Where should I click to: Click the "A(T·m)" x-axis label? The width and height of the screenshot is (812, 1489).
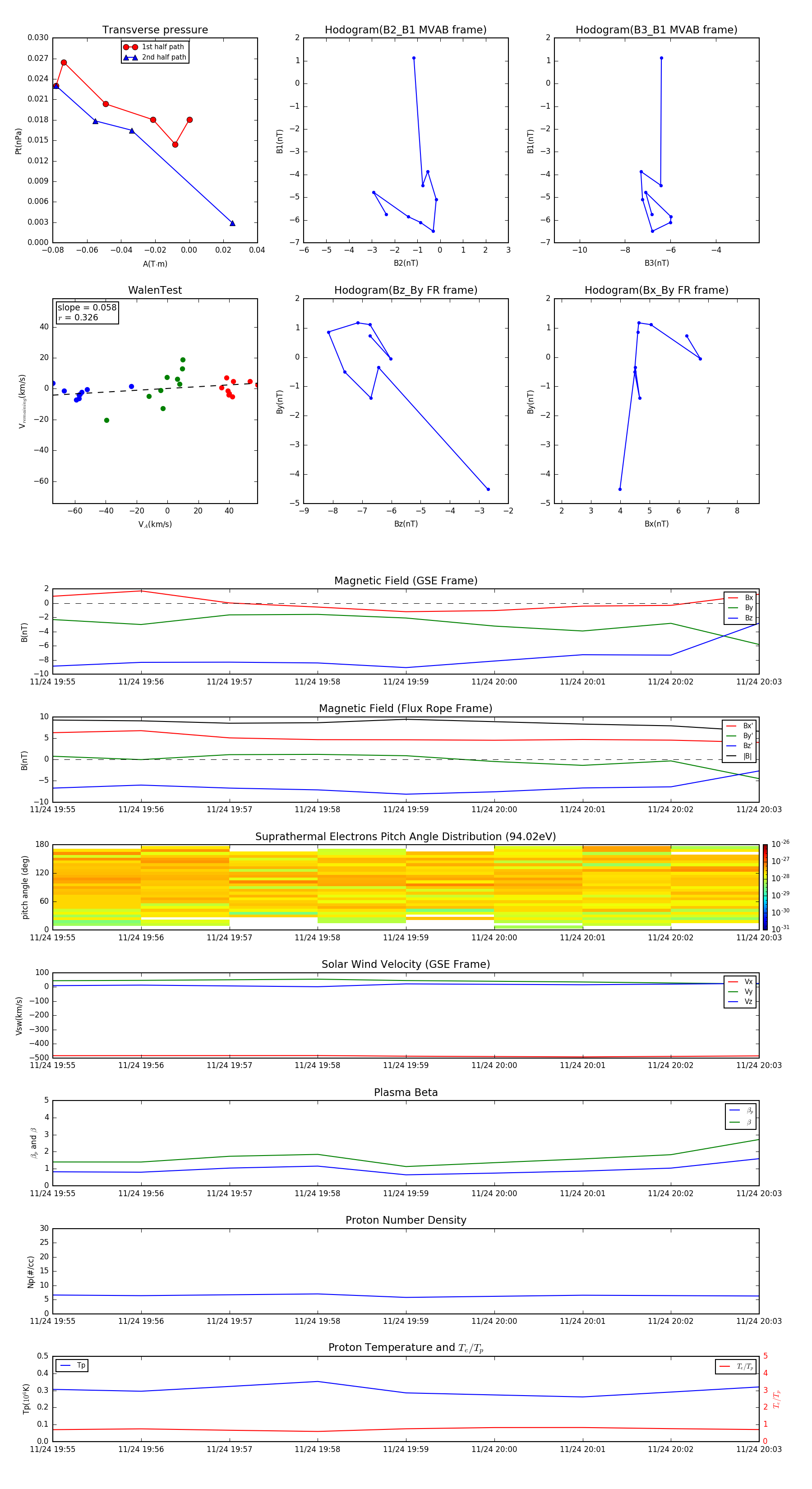(155, 264)
